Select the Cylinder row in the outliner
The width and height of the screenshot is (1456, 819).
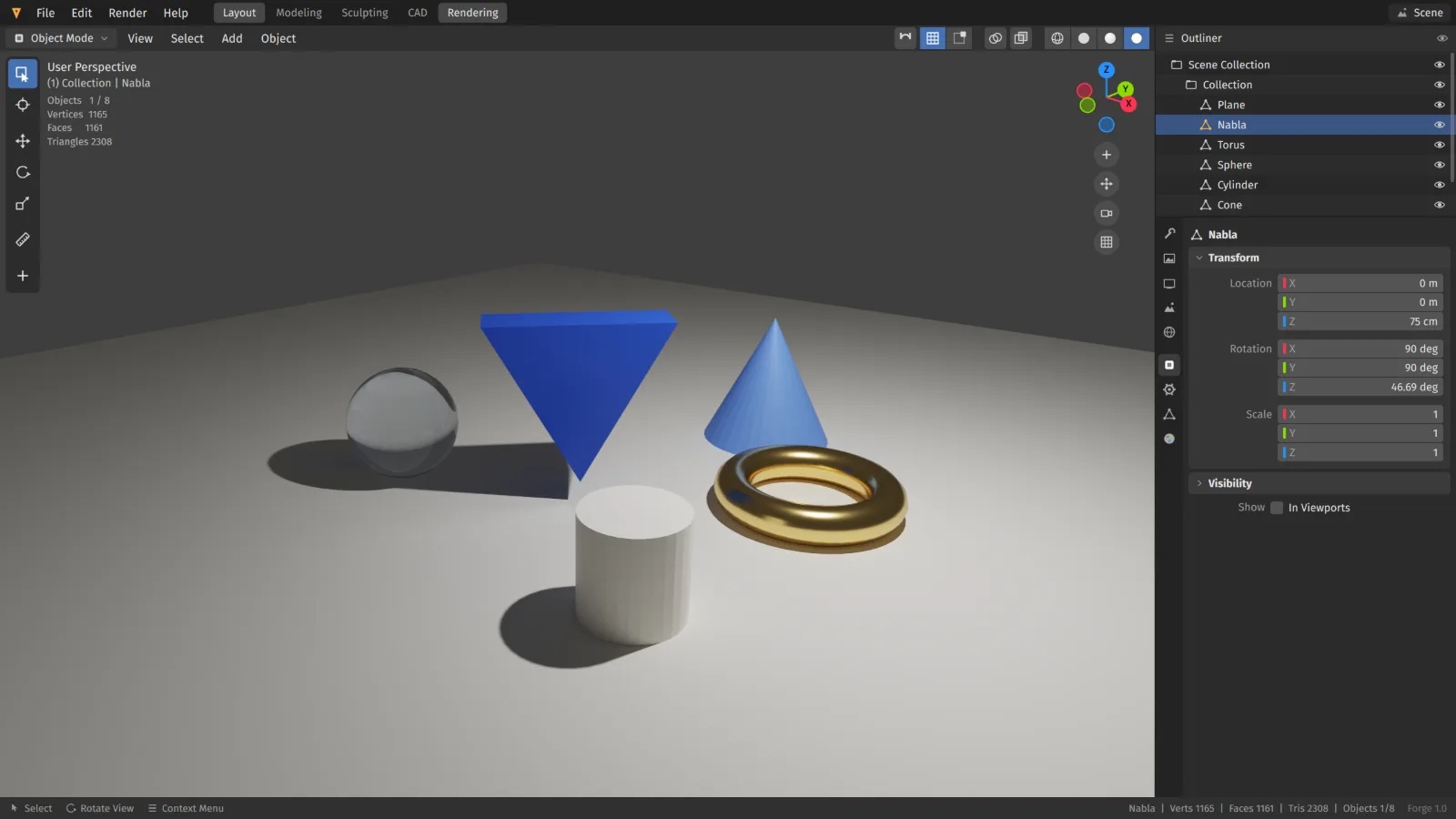pos(1304,185)
